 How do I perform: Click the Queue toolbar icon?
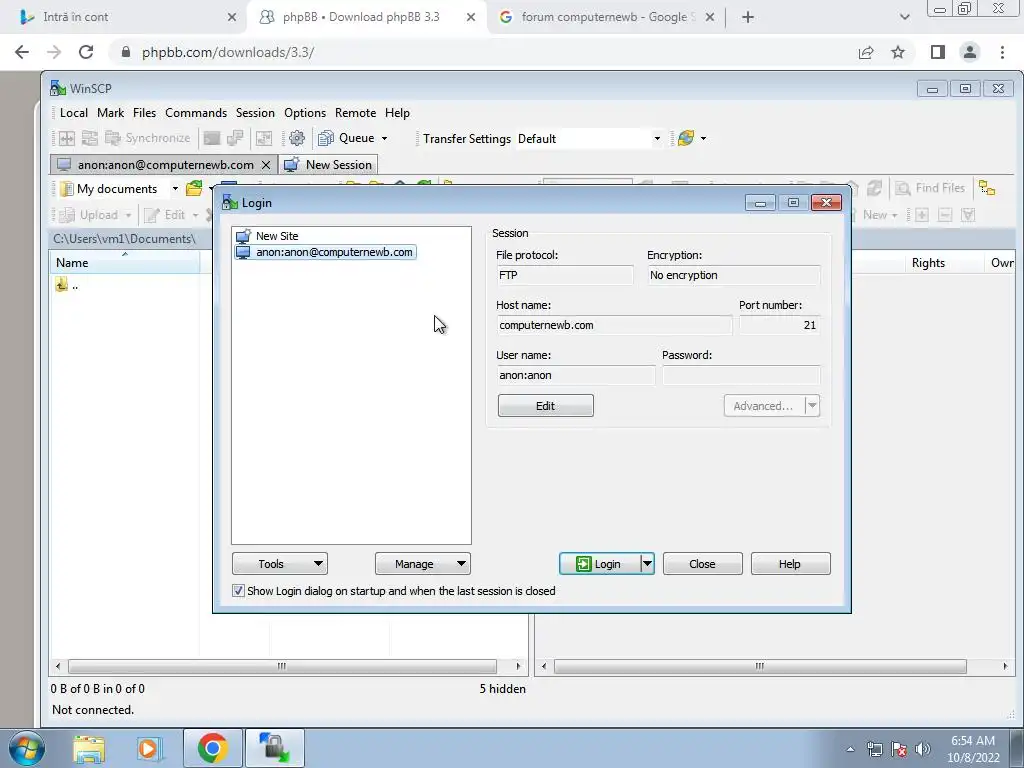pyautogui.click(x=325, y=138)
